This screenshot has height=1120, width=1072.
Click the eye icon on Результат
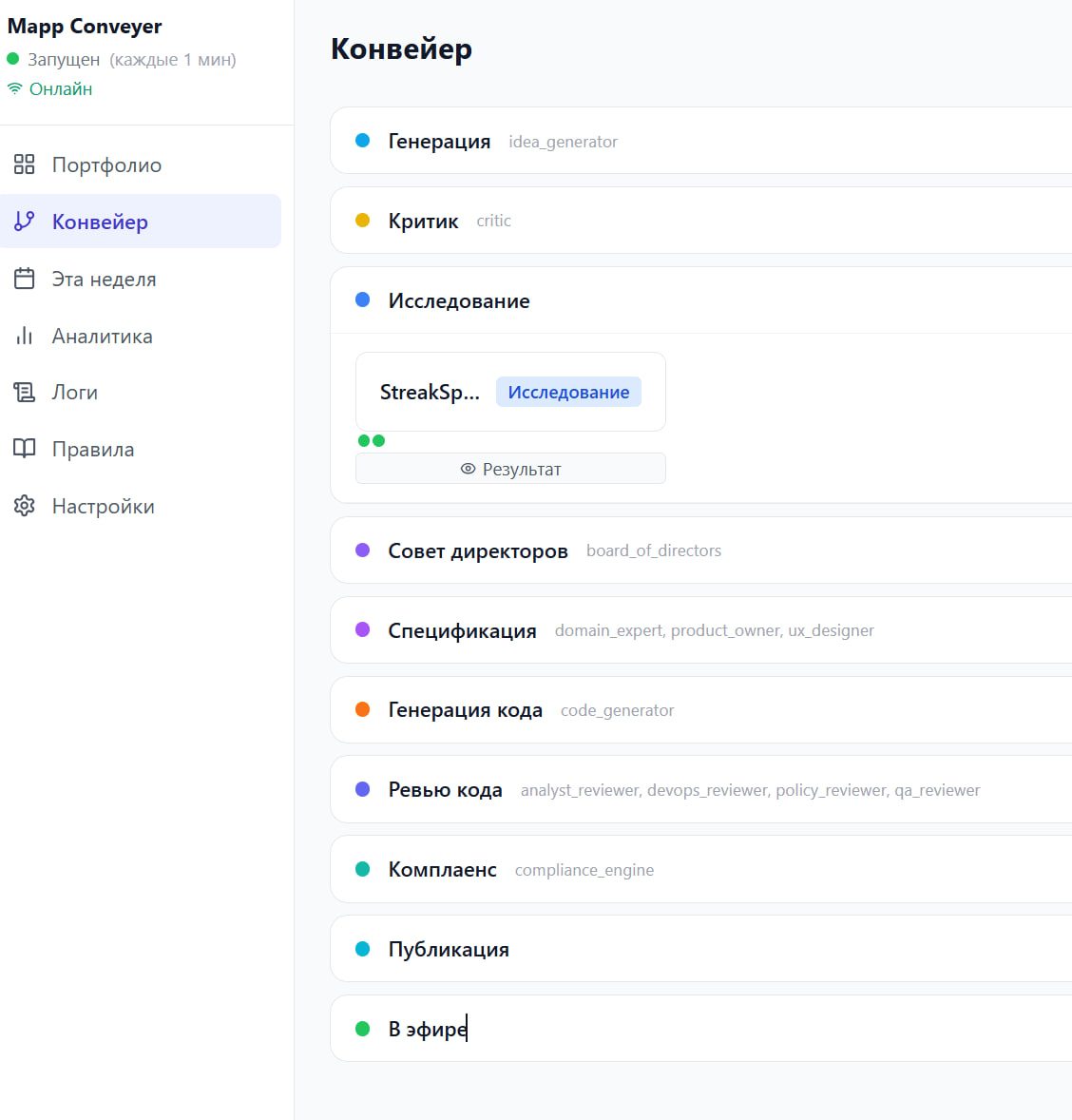(468, 469)
